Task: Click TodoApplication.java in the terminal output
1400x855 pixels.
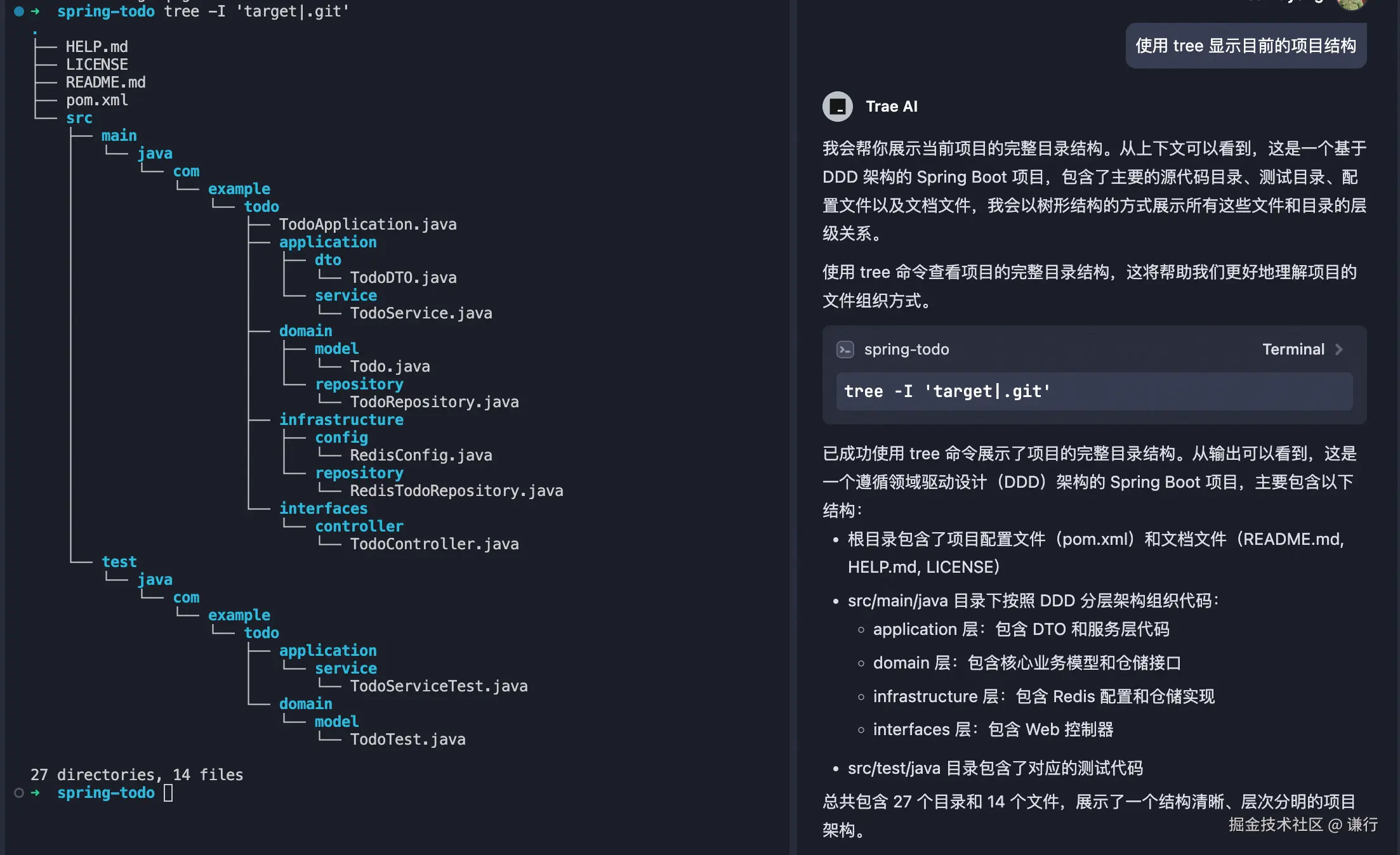Action: click(x=367, y=225)
